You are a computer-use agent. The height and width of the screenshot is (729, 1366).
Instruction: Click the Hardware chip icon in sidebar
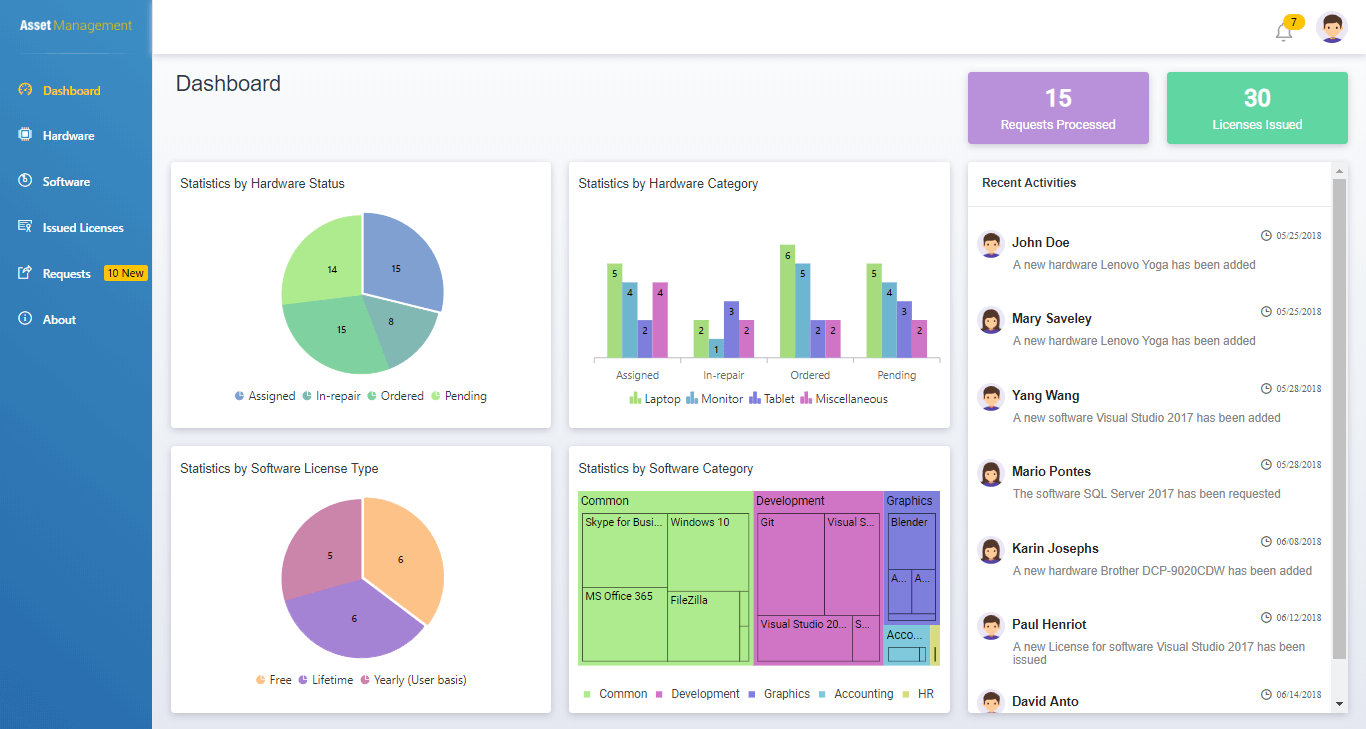click(x=26, y=135)
